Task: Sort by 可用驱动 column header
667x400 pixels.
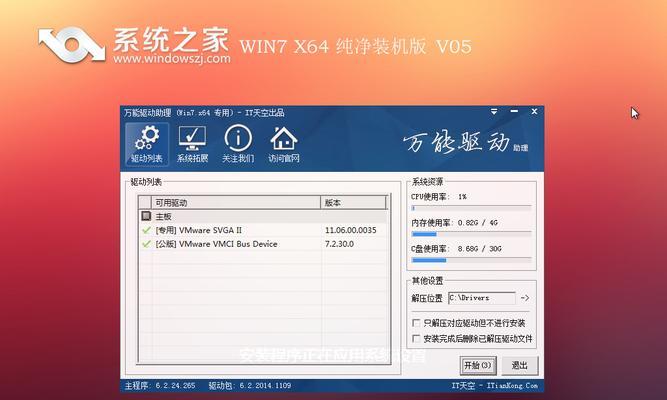Action: point(236,203)
